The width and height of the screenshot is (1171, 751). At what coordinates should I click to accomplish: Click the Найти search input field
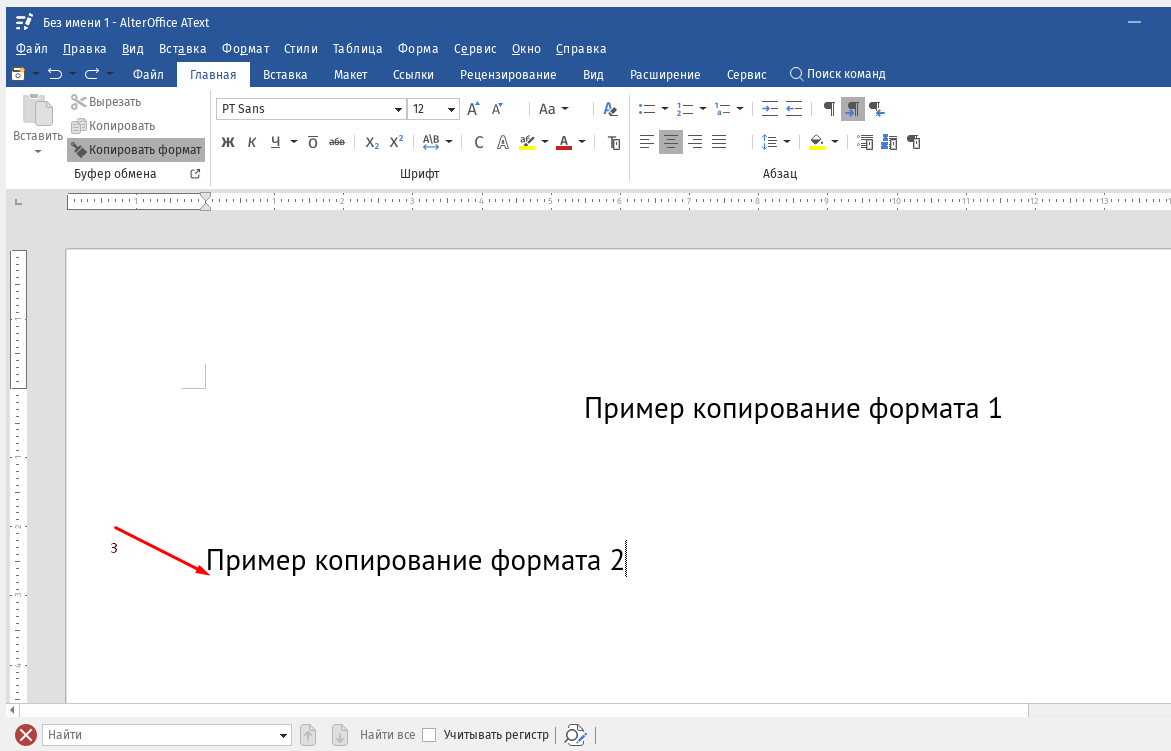[x=160, y=735]
